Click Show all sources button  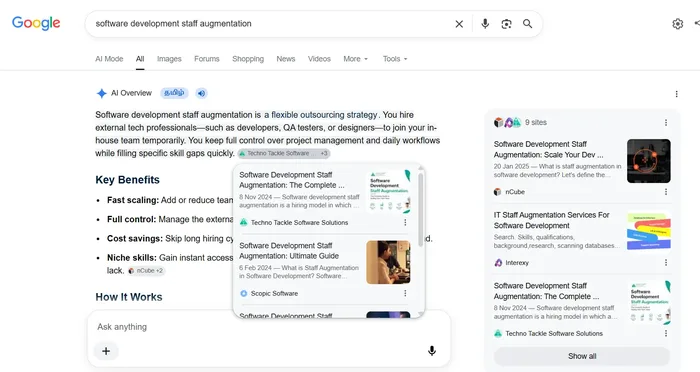click(582, 356)
